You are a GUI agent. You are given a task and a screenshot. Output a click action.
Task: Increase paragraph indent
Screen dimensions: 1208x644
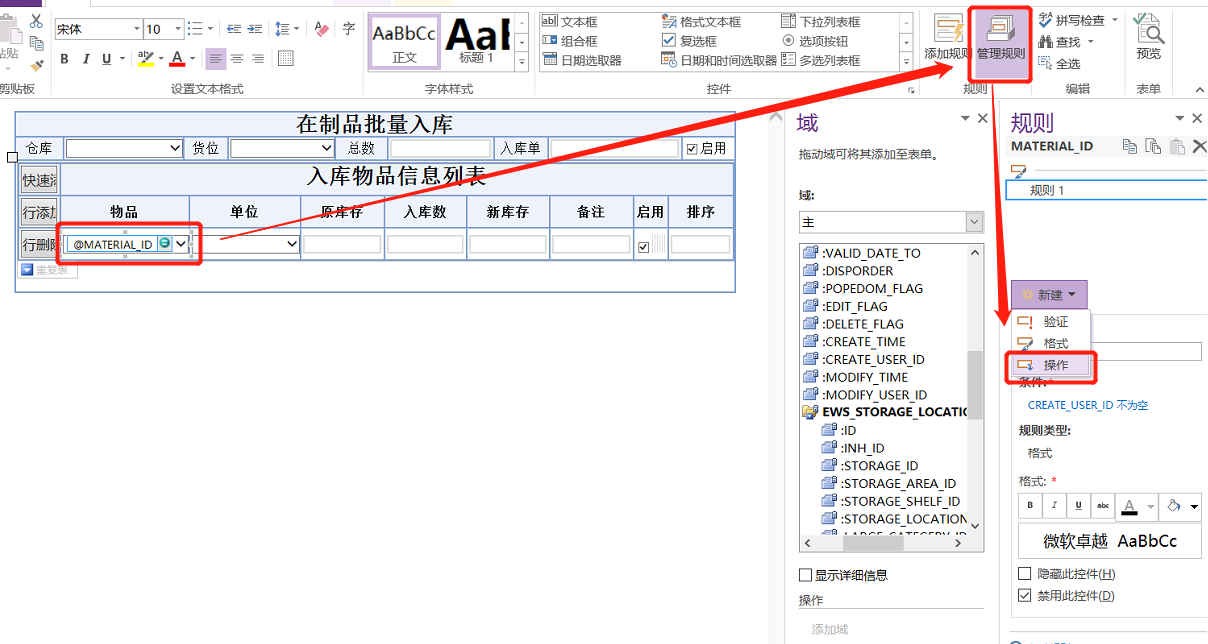[255, 29]
